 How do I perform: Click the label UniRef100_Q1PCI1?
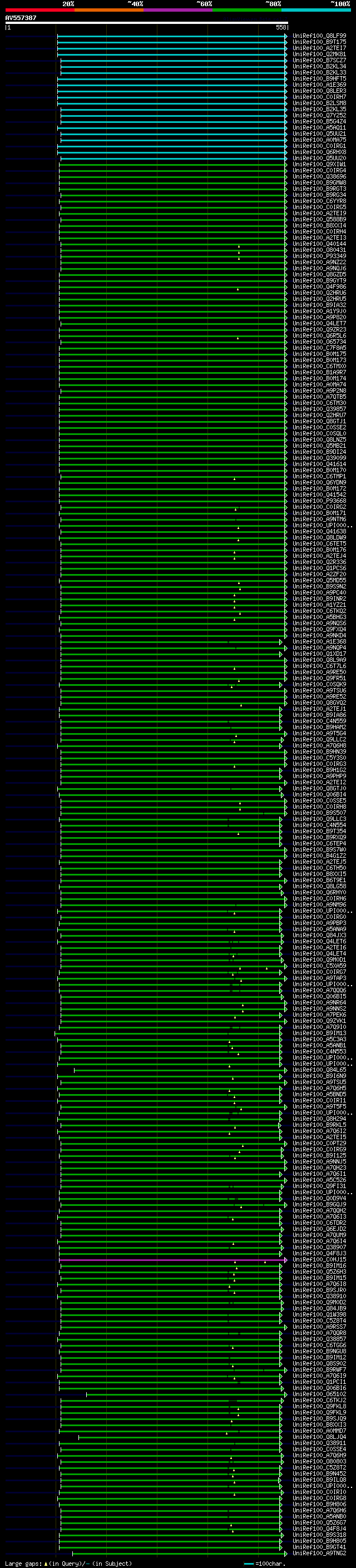pyautogui.click(x=319, y=1382)
